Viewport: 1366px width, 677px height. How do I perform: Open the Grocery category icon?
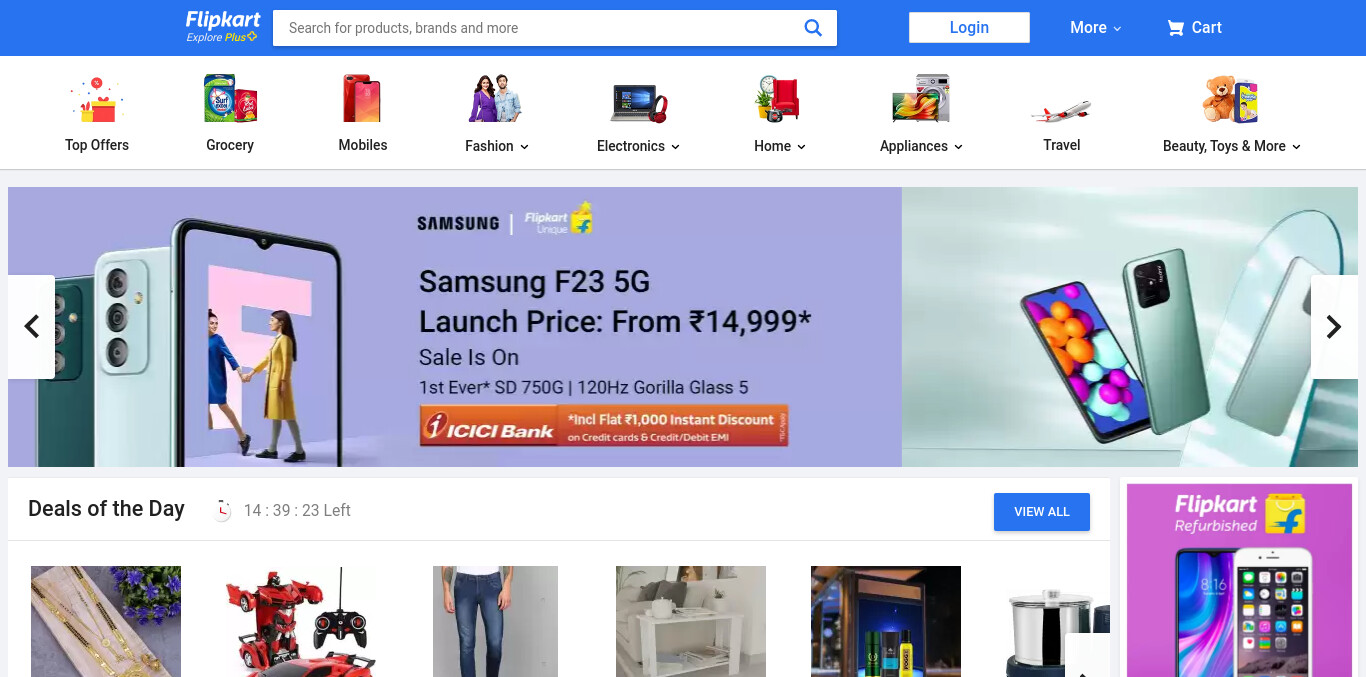pyautogui.click(x=230, y=99)
